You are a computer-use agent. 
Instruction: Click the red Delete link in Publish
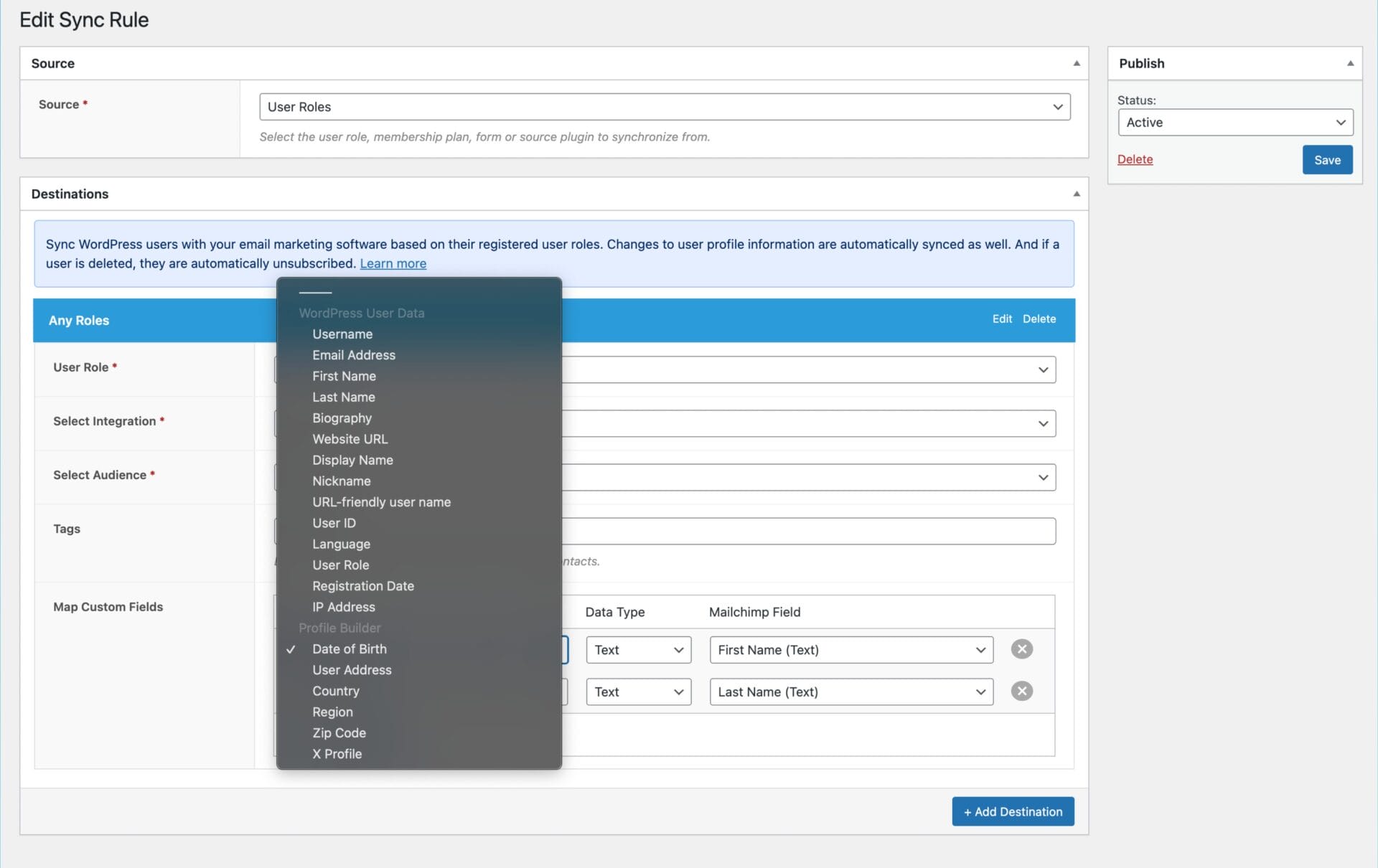pyautogui.click(x=1135, y=159)
